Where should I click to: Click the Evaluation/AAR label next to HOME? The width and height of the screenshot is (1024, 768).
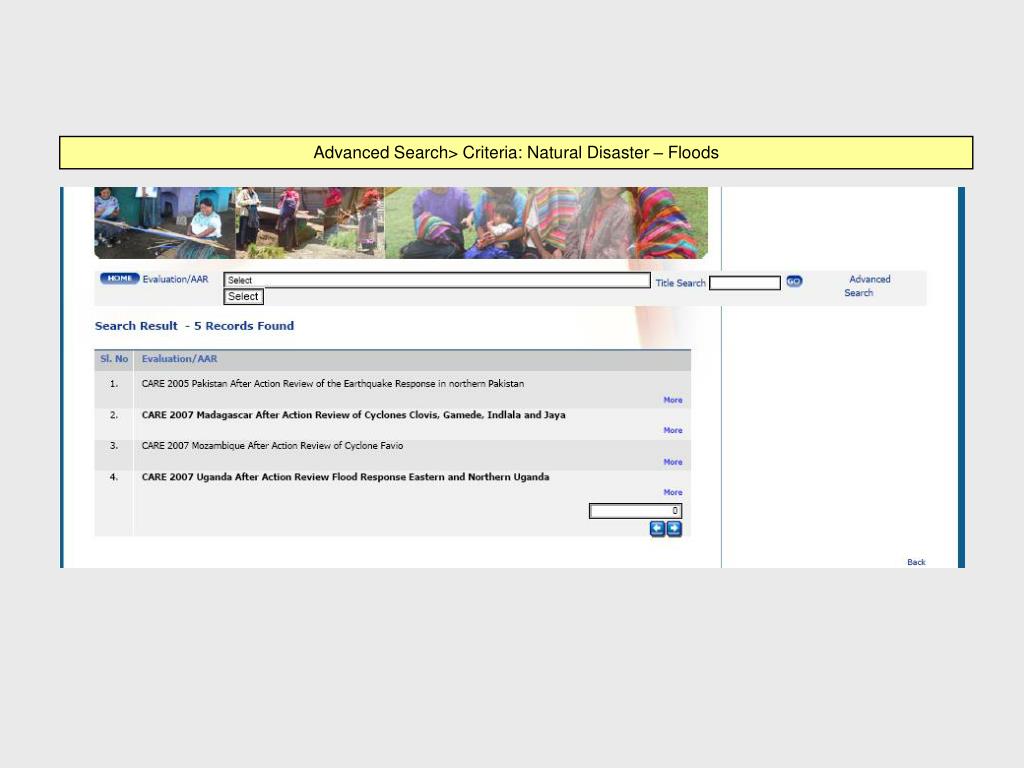coord(175,280)
